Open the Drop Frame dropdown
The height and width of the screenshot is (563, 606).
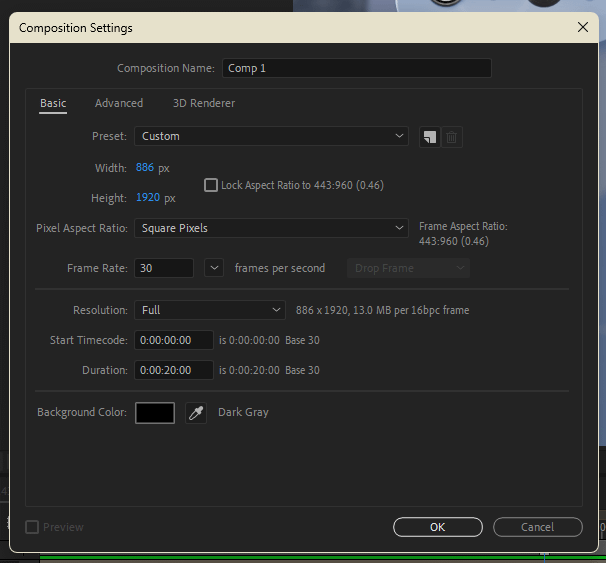[408, 268]
